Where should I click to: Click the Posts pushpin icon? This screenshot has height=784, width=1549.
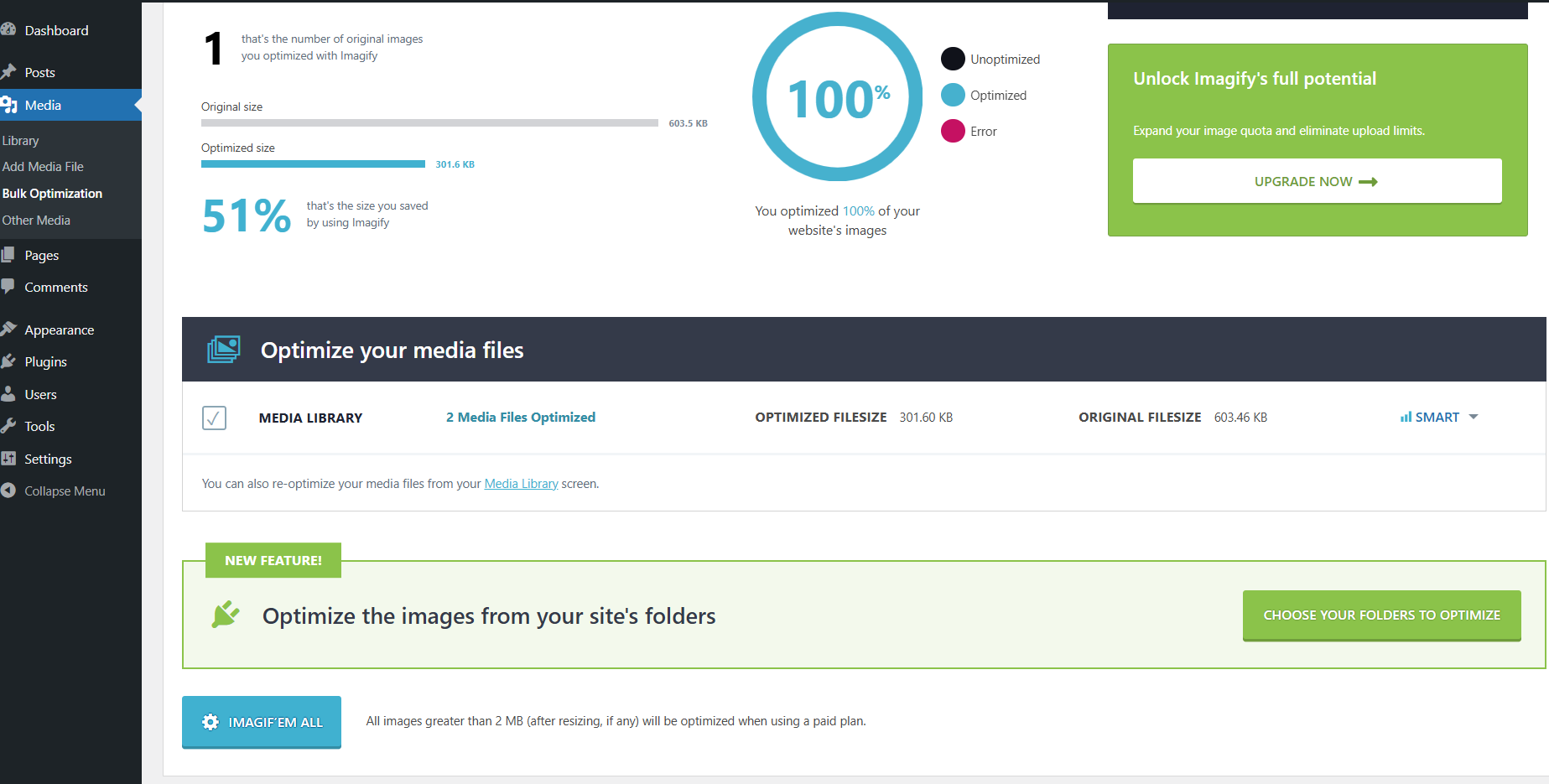(8, 72)
